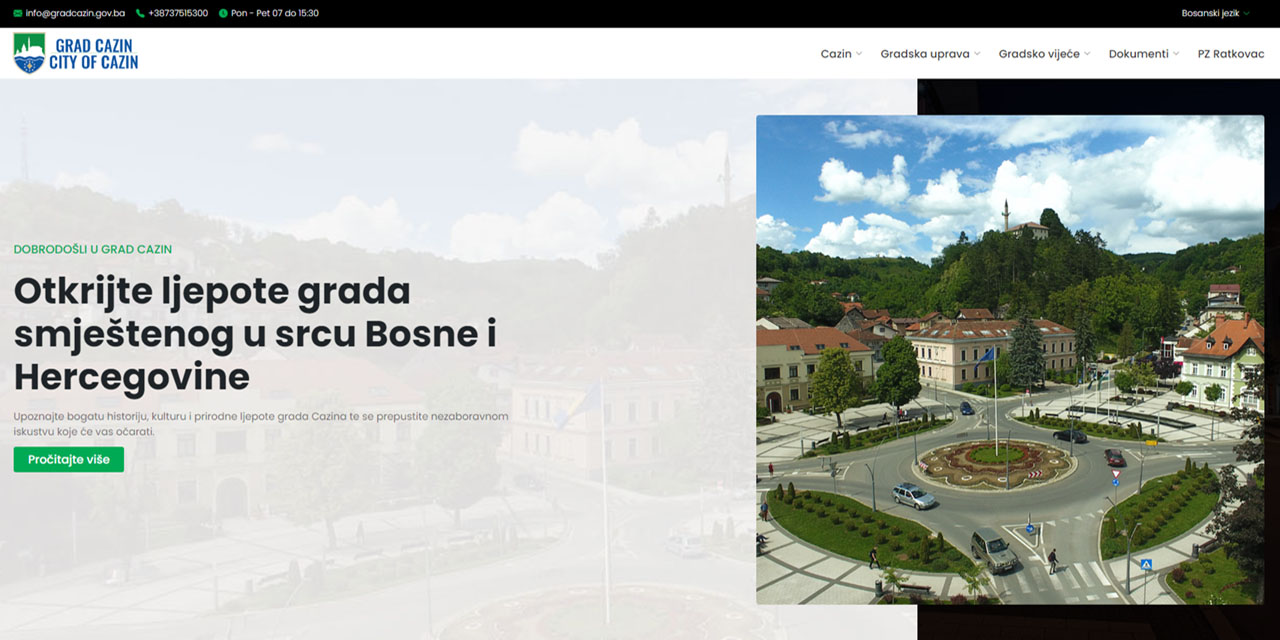
Task: Expand the Dokumenti chevron arrow
Action: click(1176, 54)
